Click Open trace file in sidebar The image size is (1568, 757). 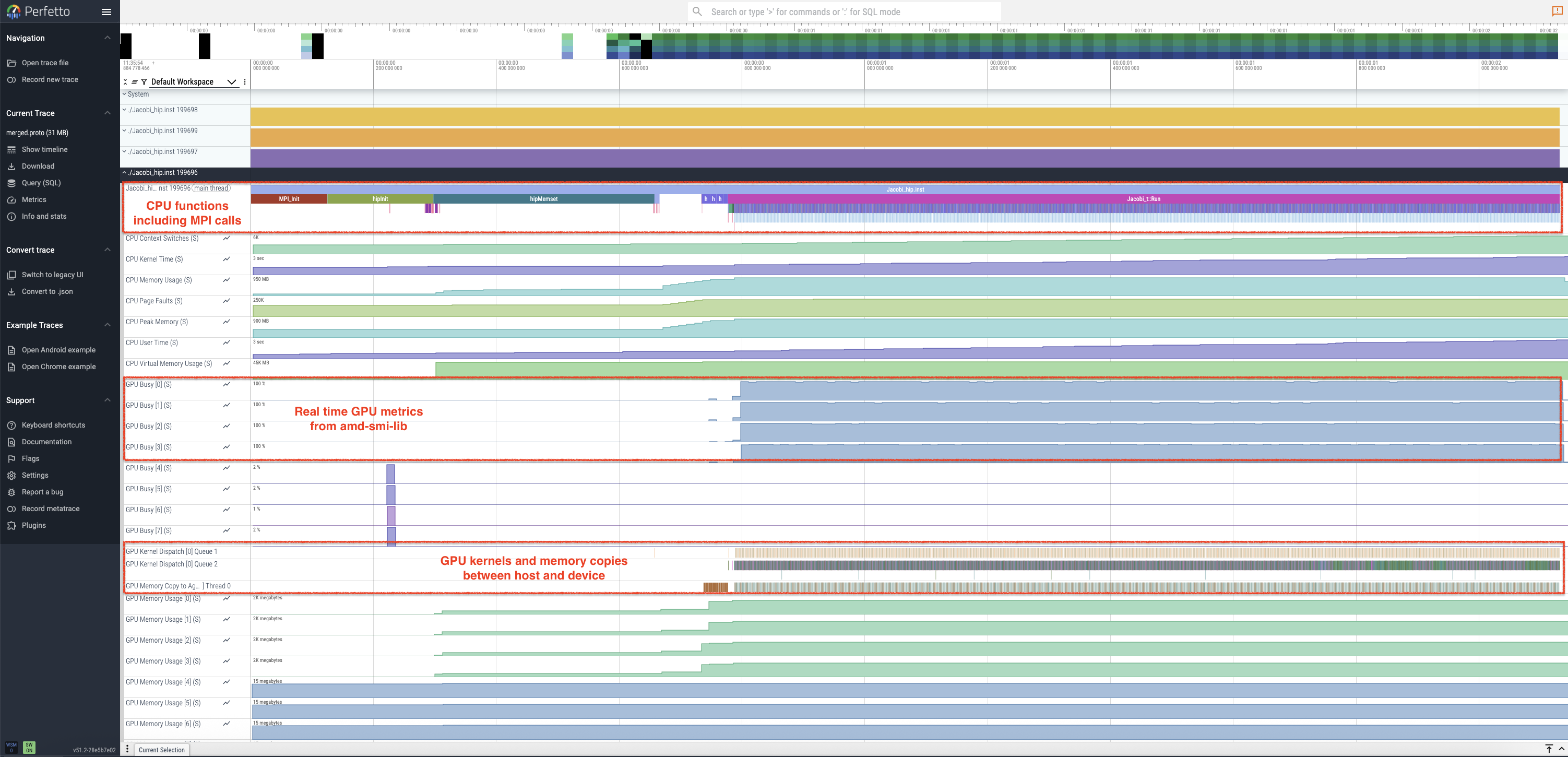point(45,63)
